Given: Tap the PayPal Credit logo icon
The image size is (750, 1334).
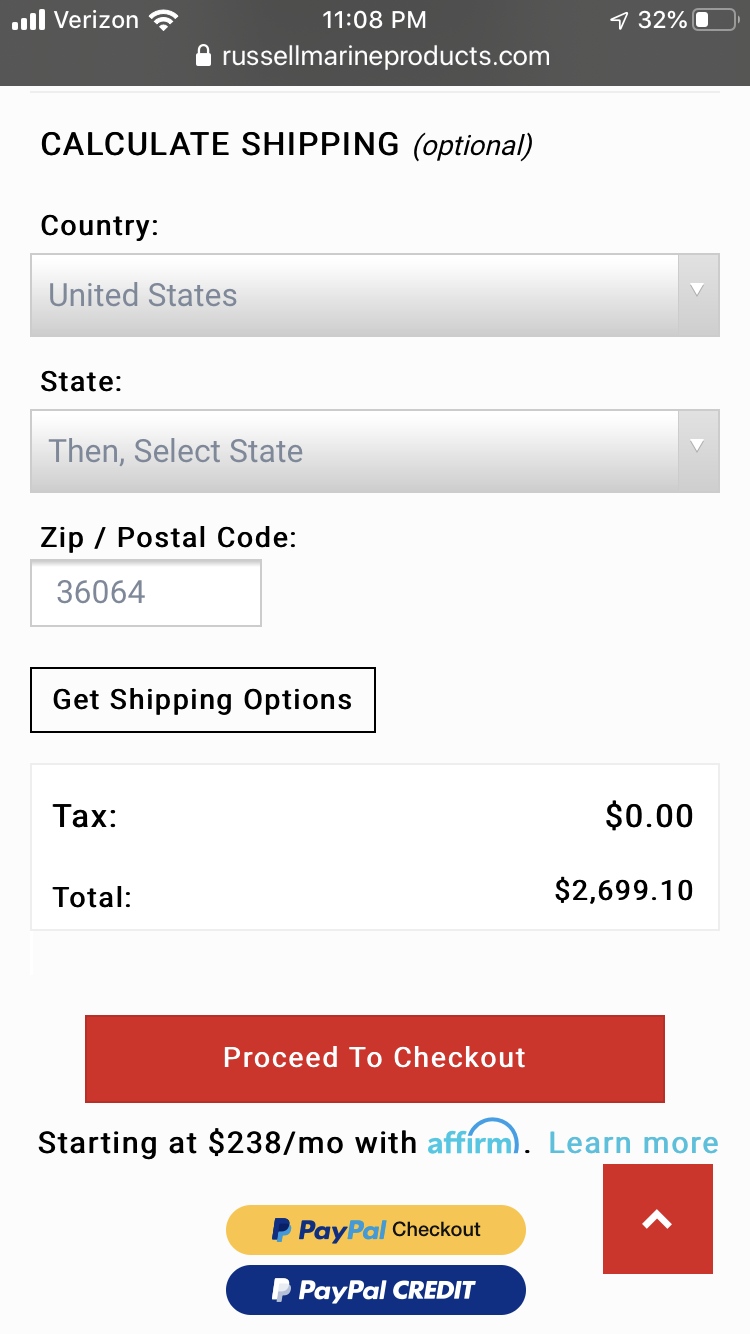Looking at the screenshot, I should (283, 1290).
